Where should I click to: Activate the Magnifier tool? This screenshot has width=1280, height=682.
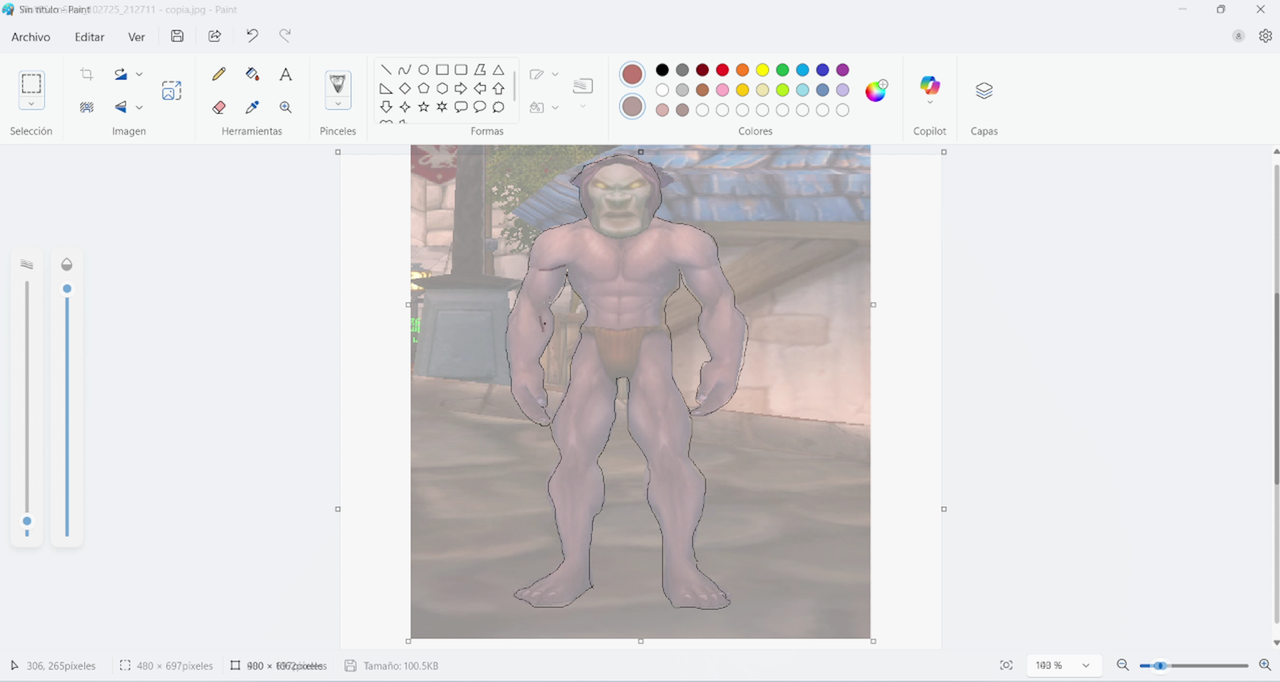pyautogui.click(x=285, y=107)
